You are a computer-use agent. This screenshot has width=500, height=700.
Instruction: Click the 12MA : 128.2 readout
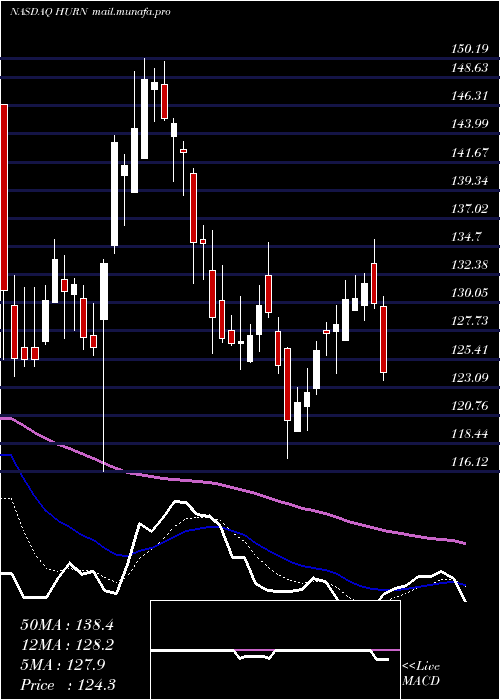(67, 645)
